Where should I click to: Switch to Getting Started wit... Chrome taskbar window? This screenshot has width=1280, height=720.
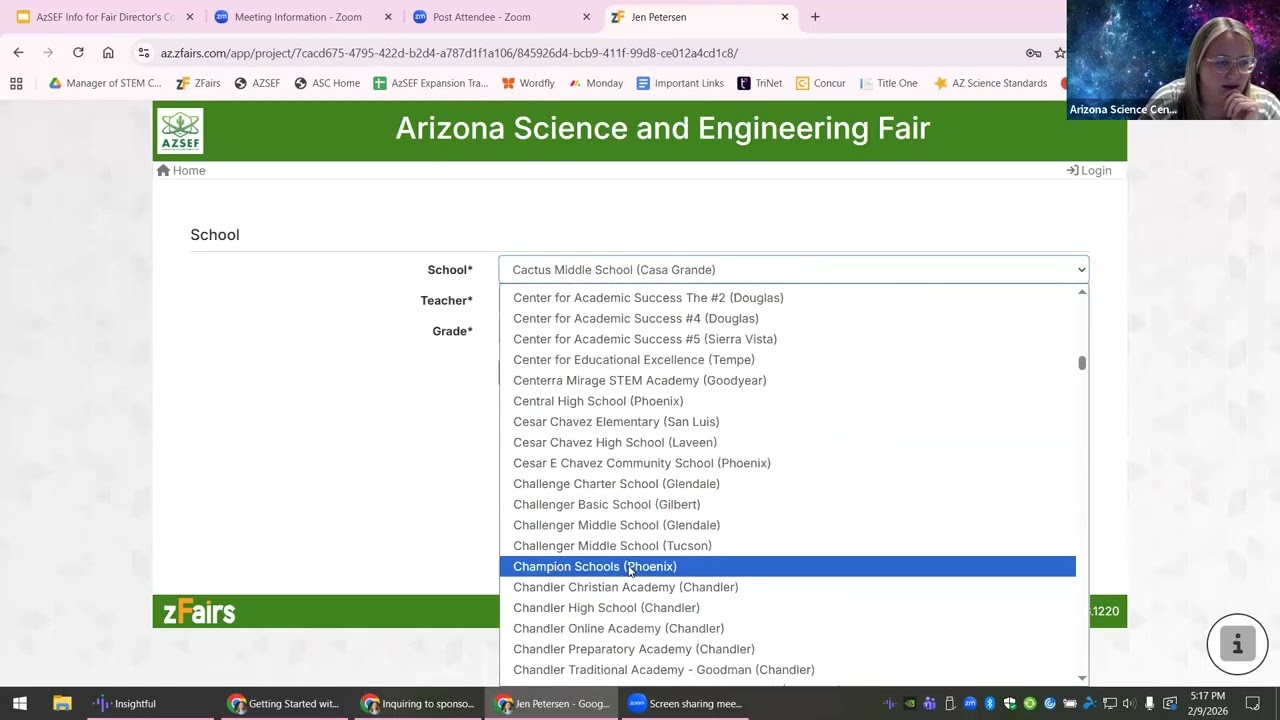coord(284,704)
